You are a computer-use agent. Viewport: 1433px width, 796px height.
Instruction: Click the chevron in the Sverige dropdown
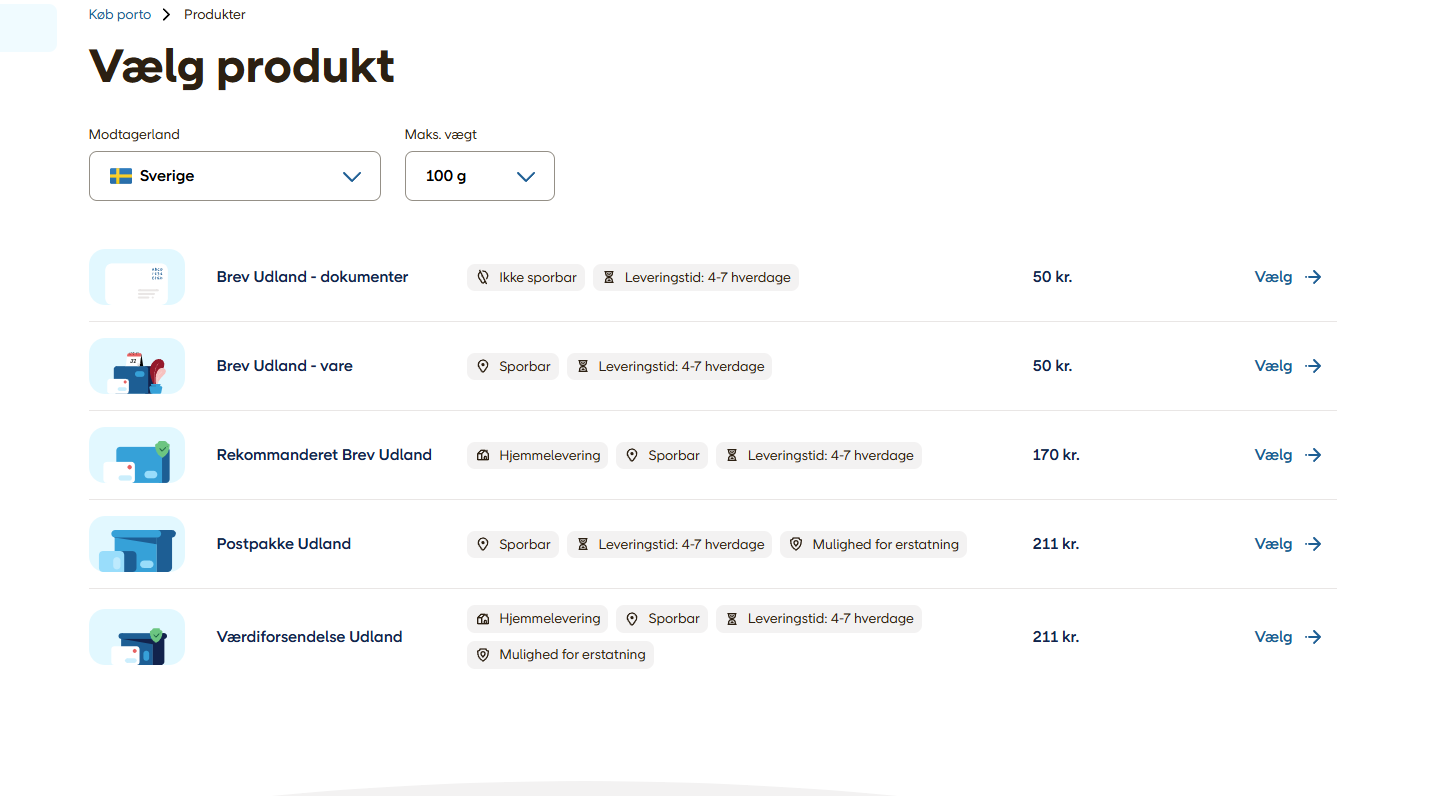[352, 176]
